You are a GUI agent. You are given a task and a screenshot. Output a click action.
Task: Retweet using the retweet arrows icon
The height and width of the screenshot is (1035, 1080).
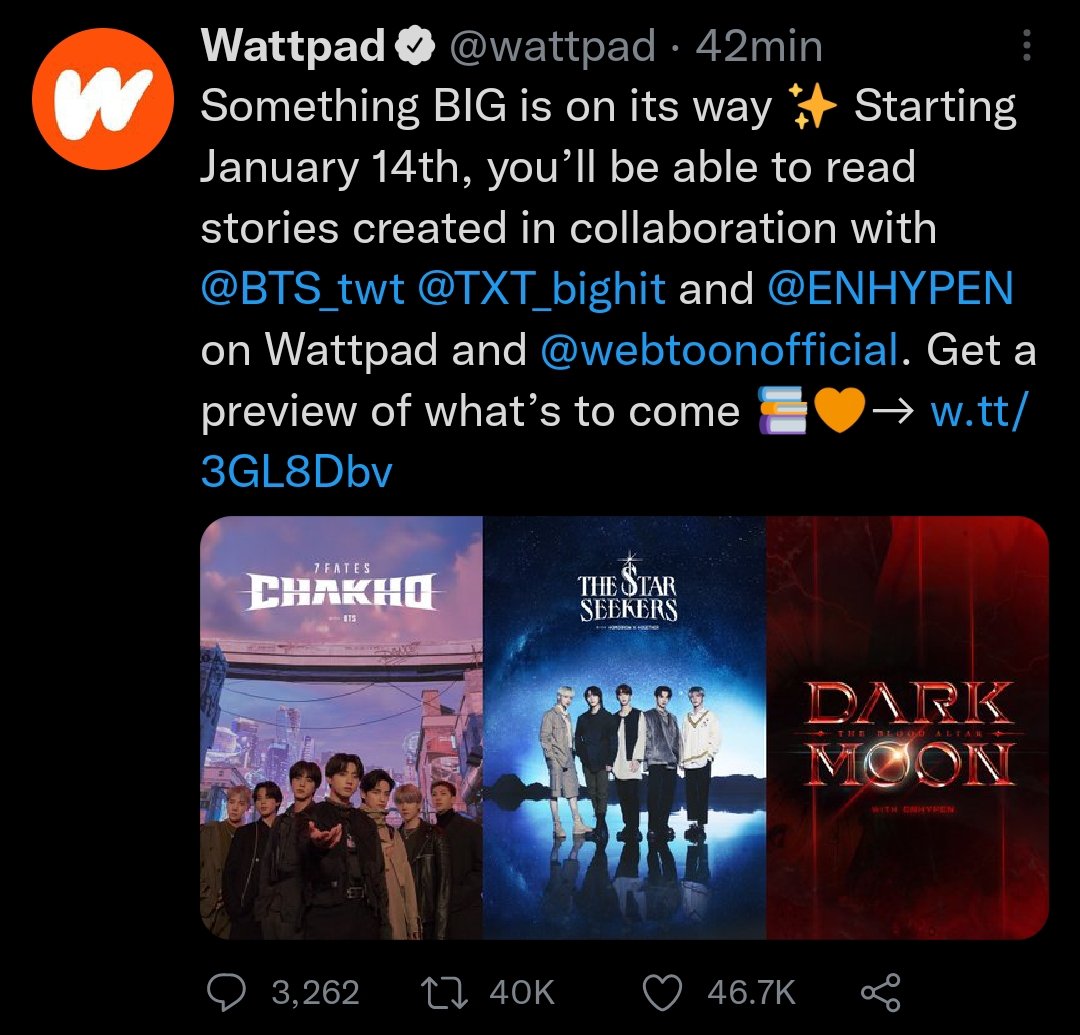[445, 992]
